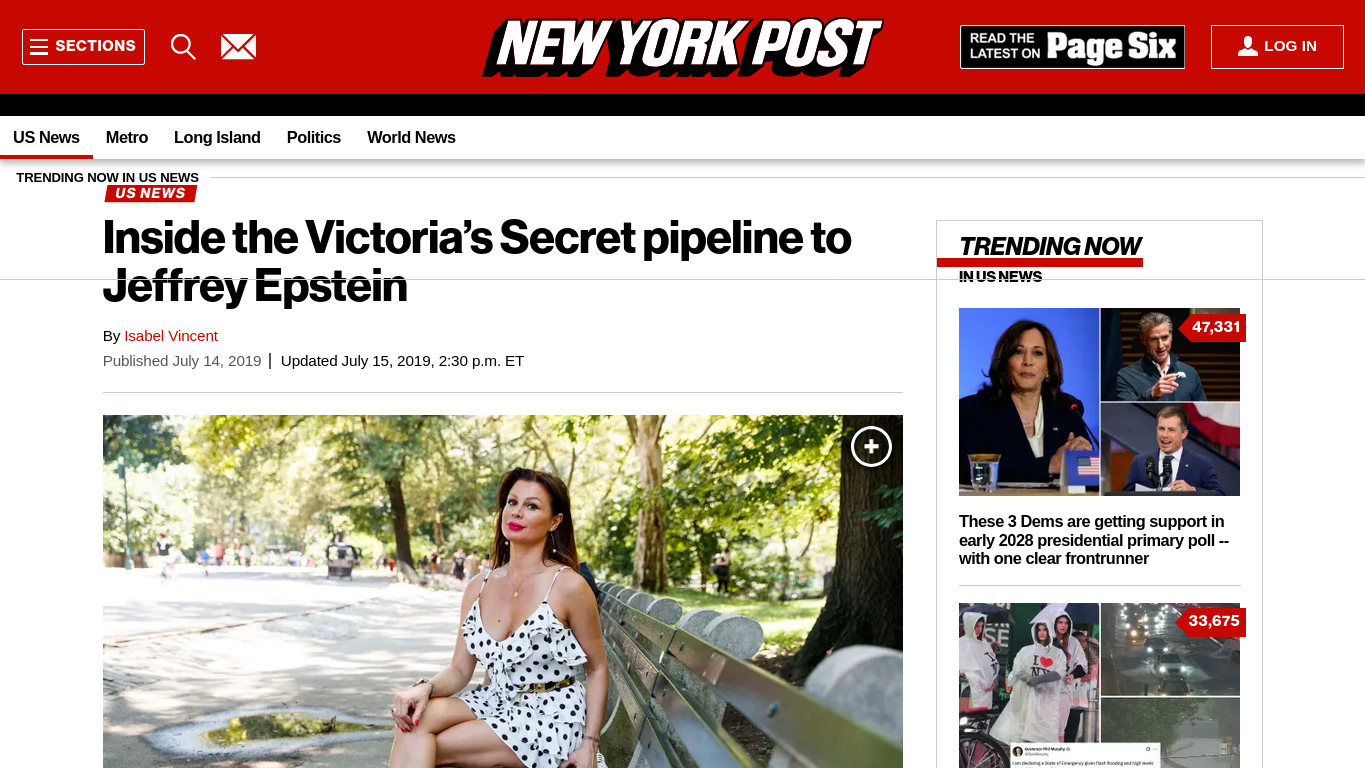Click the New York Post logo

pyautogui.click(x=682, y=47)
